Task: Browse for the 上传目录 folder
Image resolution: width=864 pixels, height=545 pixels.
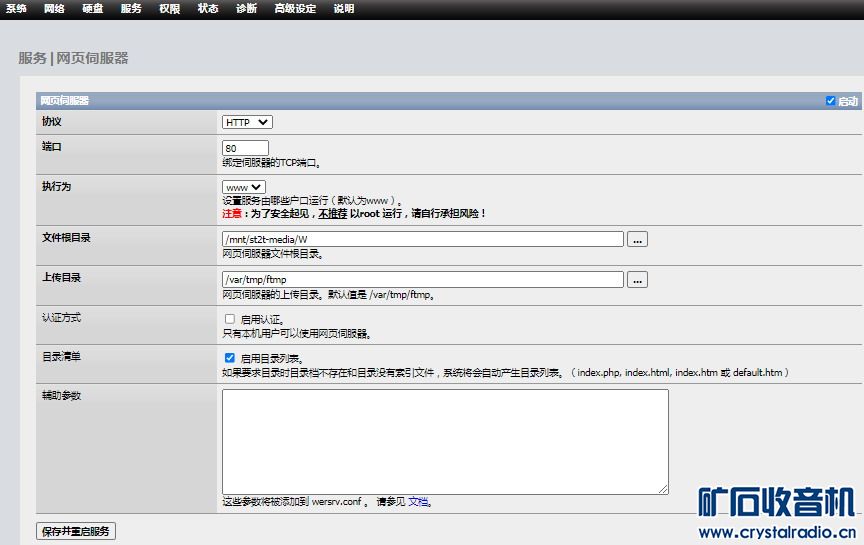Action: (638, 279)
